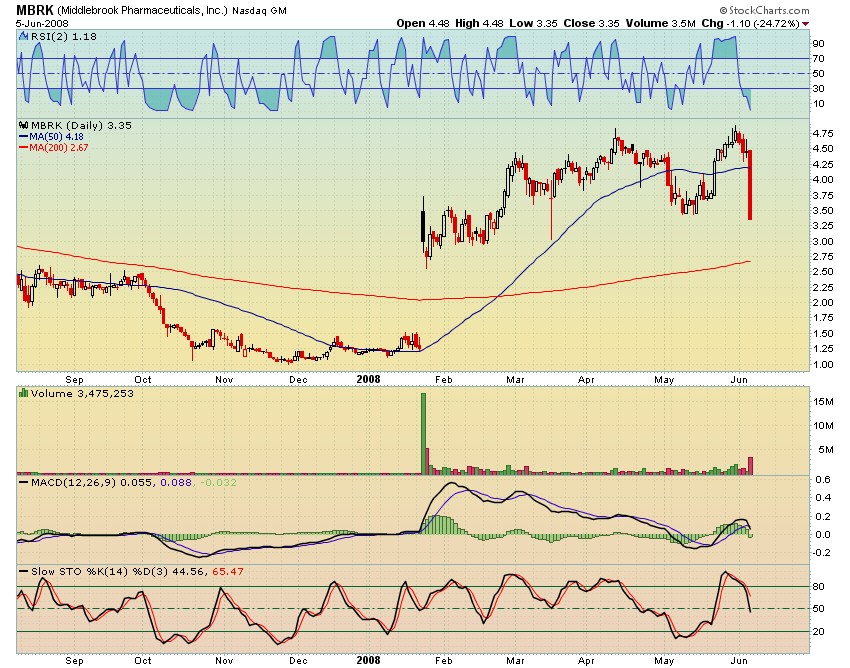Image resolution: width=850 pixels, height=668 pixels.
Task: Click the candlestick icon beside MBRK (Daily)
Action: coord(24,125)
